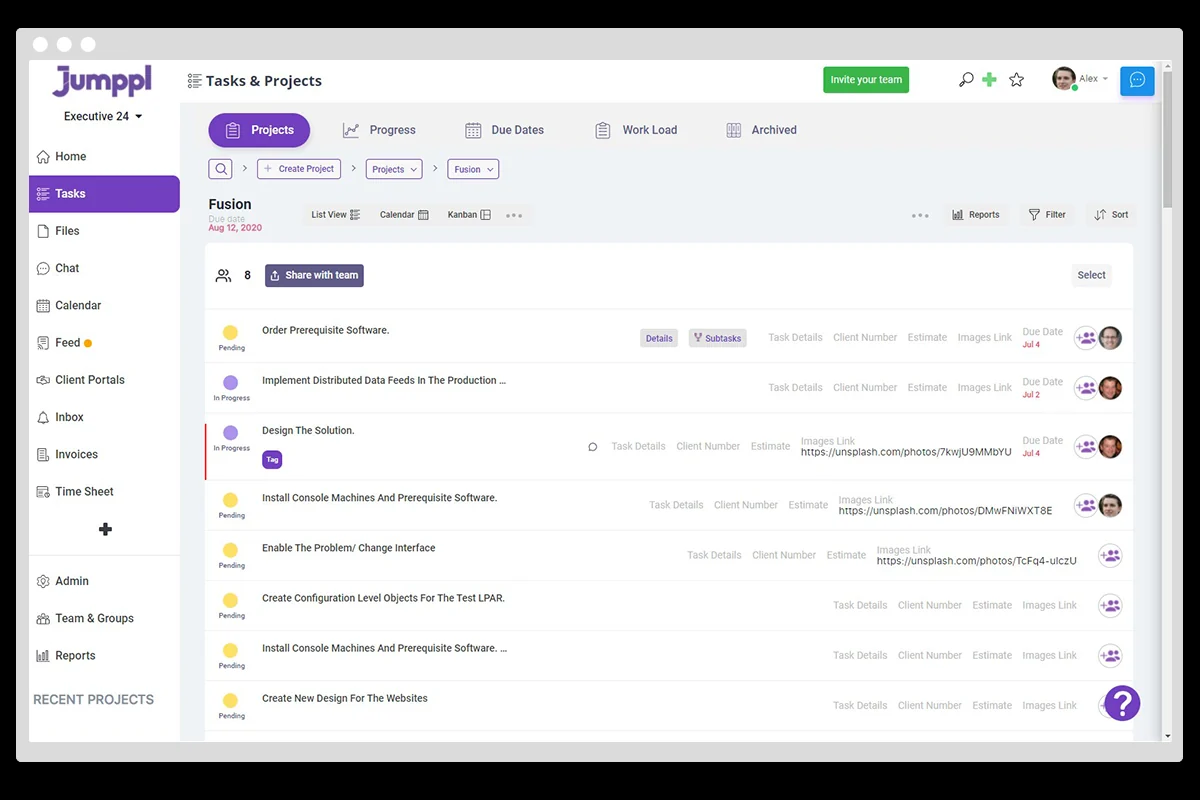
Task: Open the Reports panel above the task list
Action: click(x=976, y=214)
